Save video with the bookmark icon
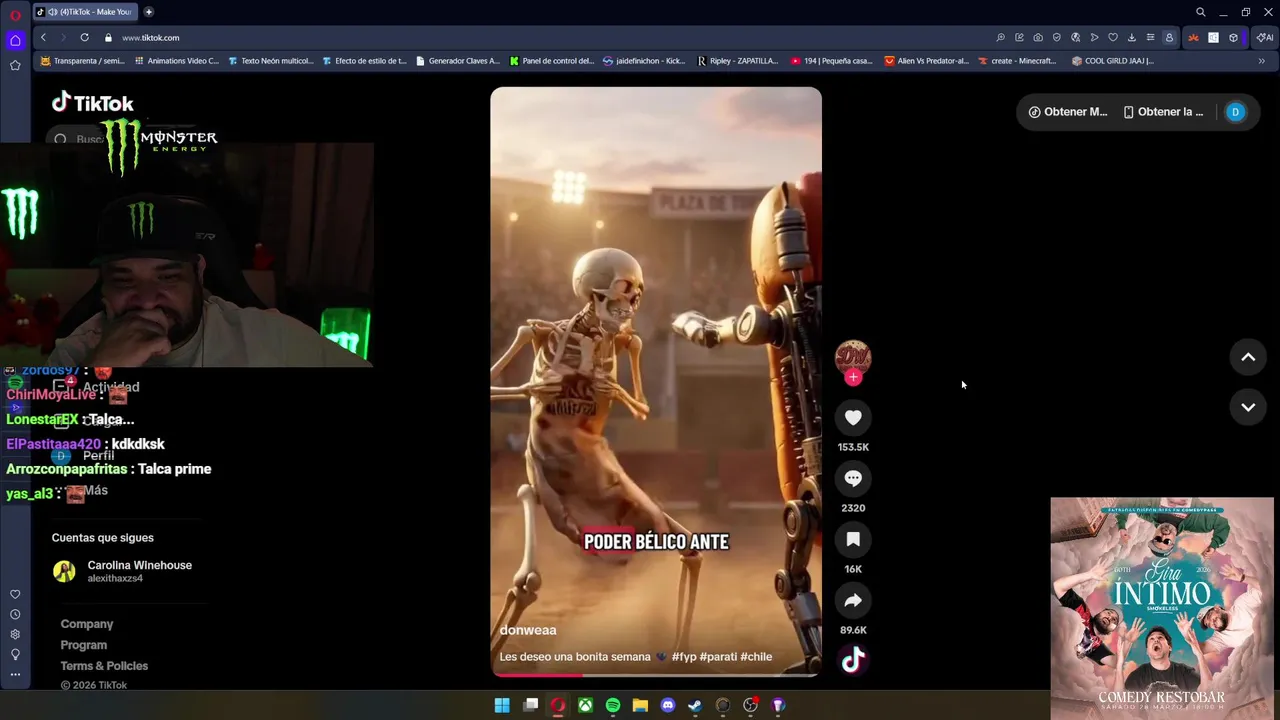Viewport: 1280px width, 720px height. 853,540
